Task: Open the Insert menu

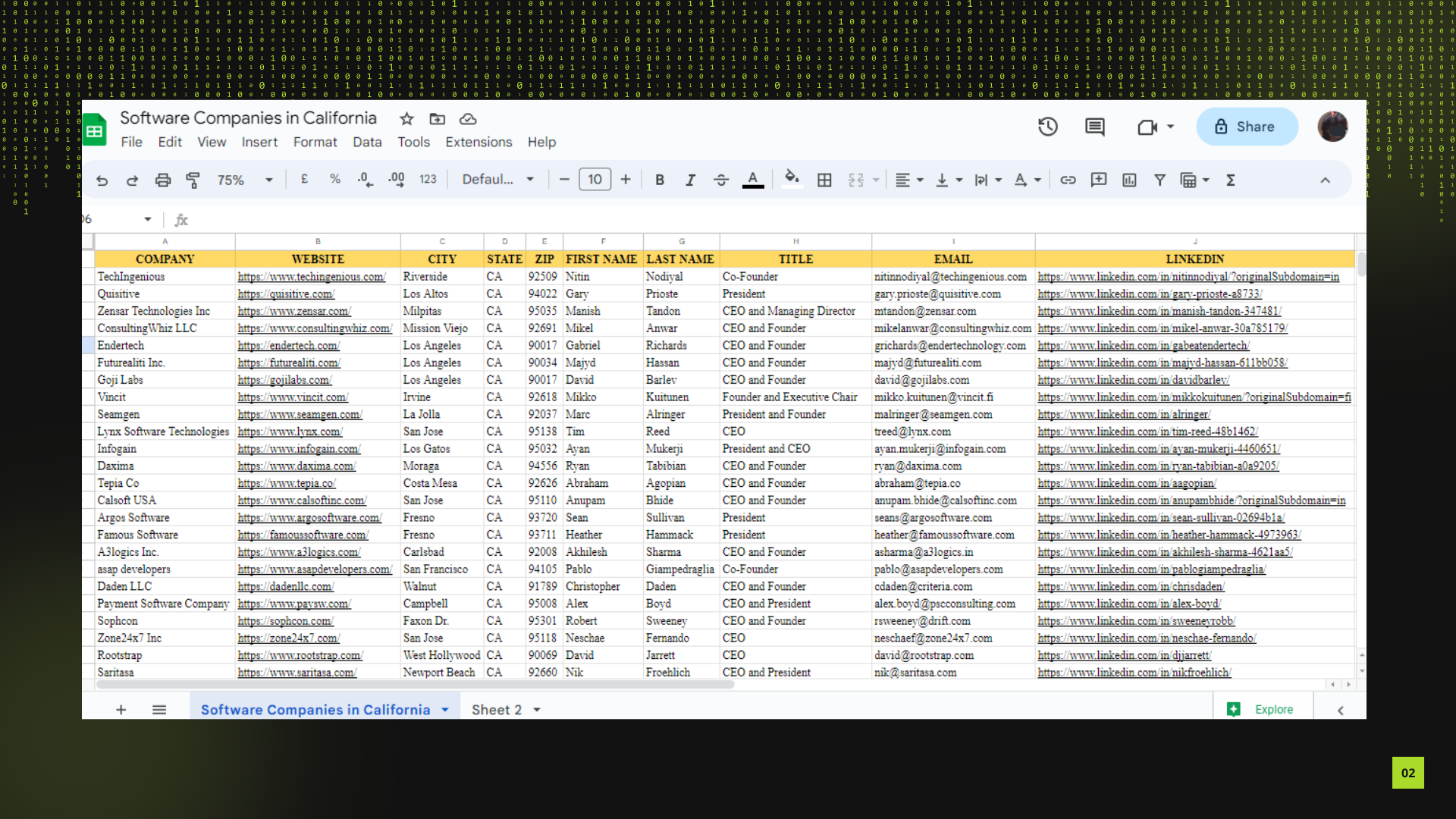Action: (259, 142)
